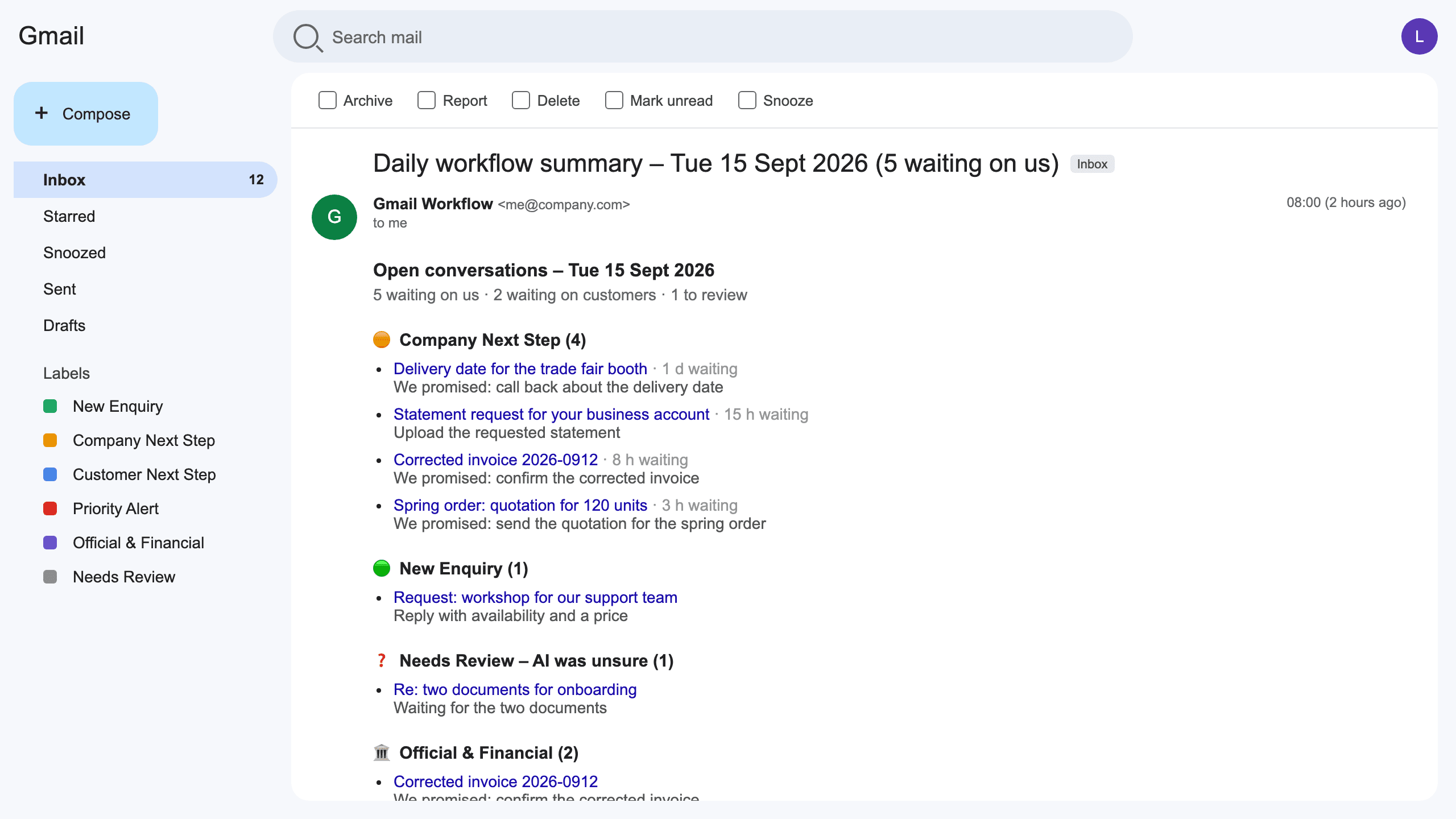Select the Priority Alert label
Image resolution: width=1456 pixels, height=819 pixels.
pos(115,508)
